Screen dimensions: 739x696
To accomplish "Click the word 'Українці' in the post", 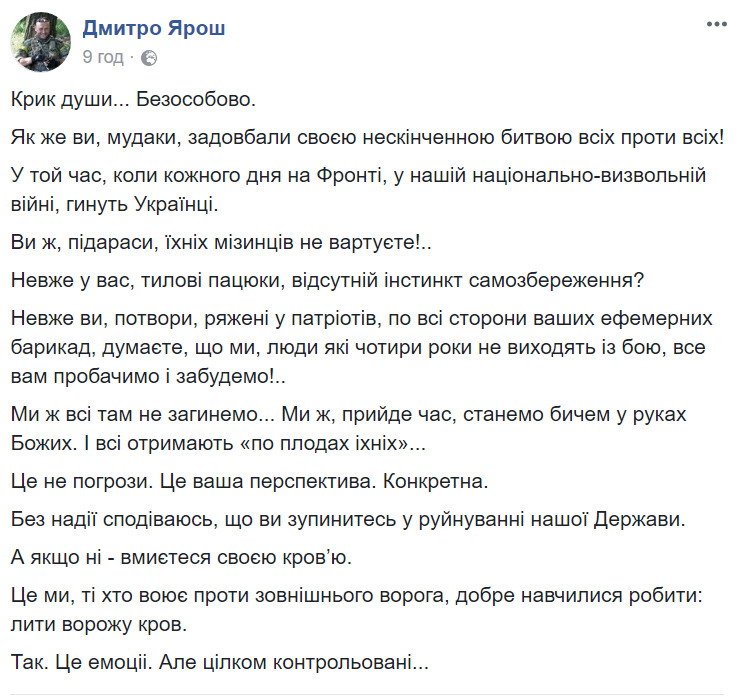I will click(x=176, y=204).
